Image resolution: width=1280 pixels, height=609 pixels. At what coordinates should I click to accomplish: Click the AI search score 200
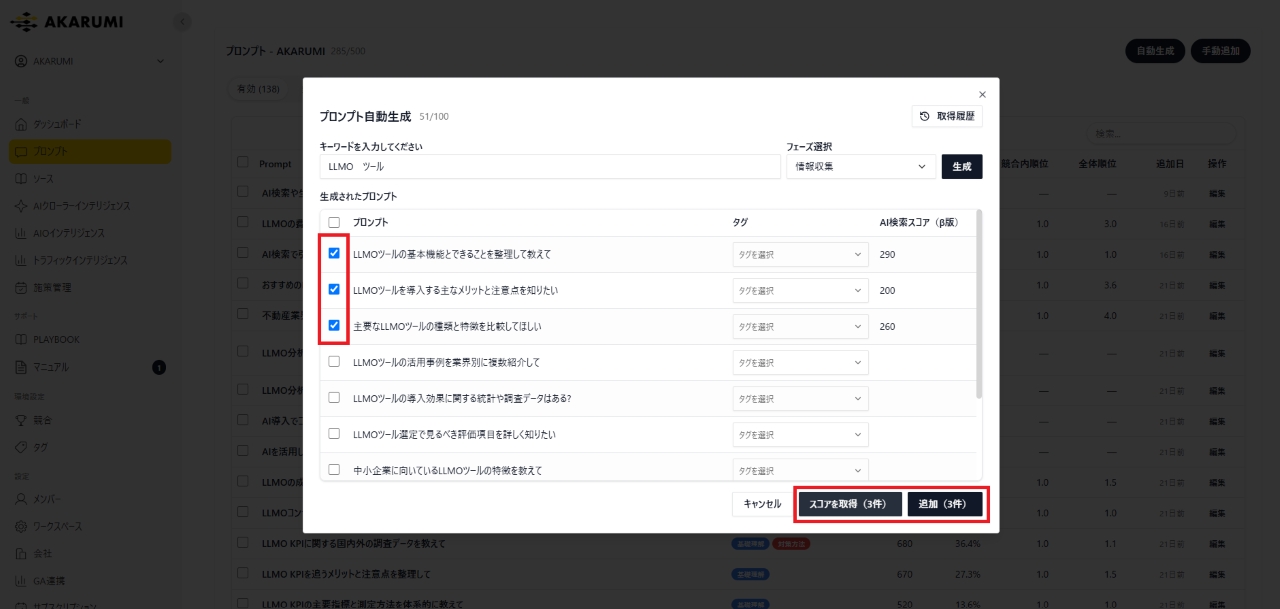(x=888, y=290)
